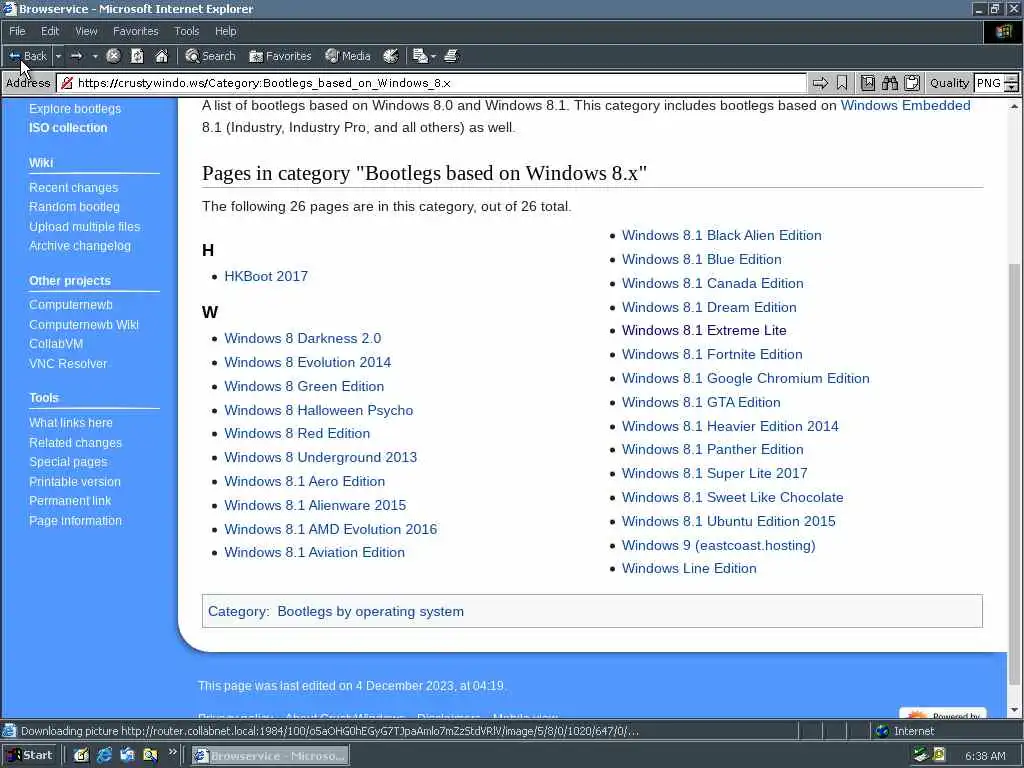Click the Mail toolbar icon
The image size is (1024, 768).
420,56
